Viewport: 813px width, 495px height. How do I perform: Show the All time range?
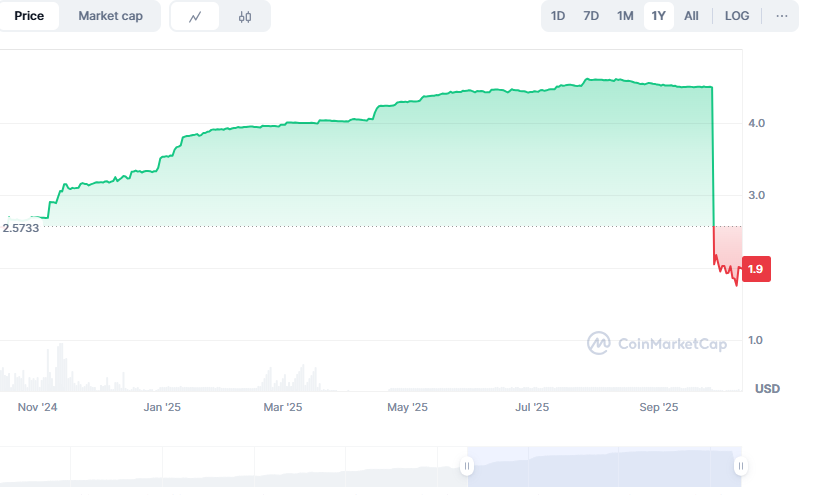pyautogui.click(x=691, y=16)
